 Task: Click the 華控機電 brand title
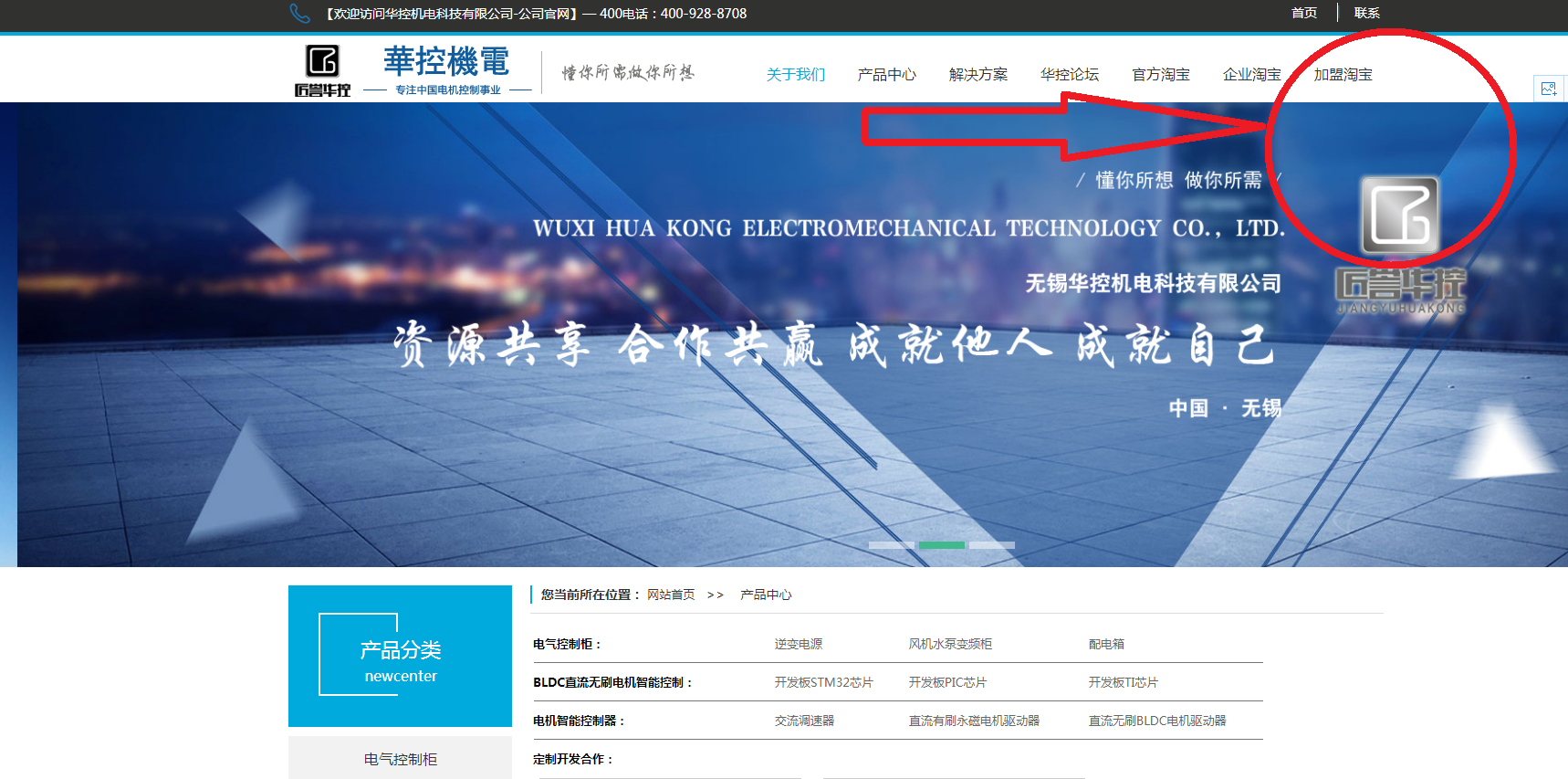[446, 61]
